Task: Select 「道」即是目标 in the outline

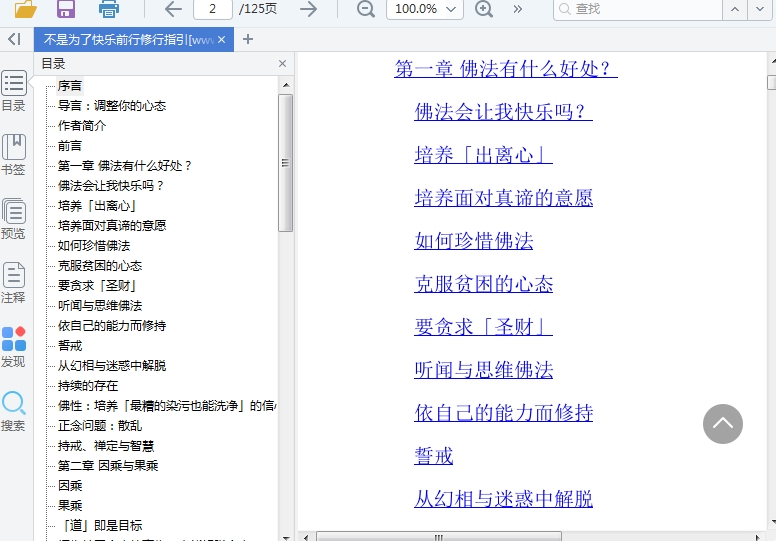Action: pyautogui.click(x=100, y=526)
